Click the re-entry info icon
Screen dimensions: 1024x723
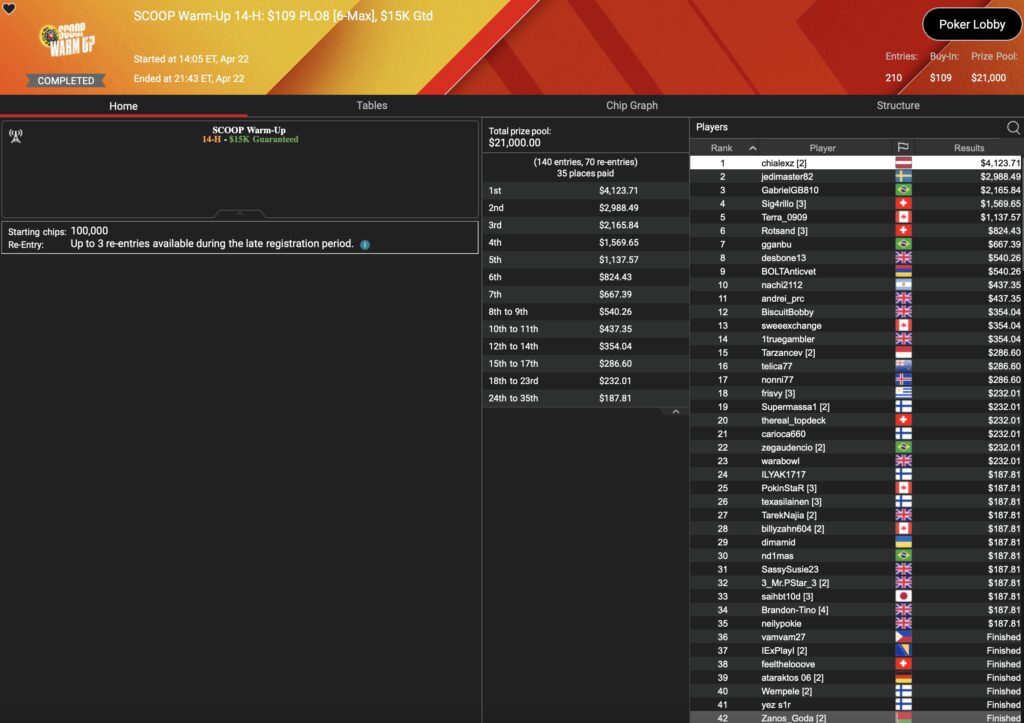[365, 244]
